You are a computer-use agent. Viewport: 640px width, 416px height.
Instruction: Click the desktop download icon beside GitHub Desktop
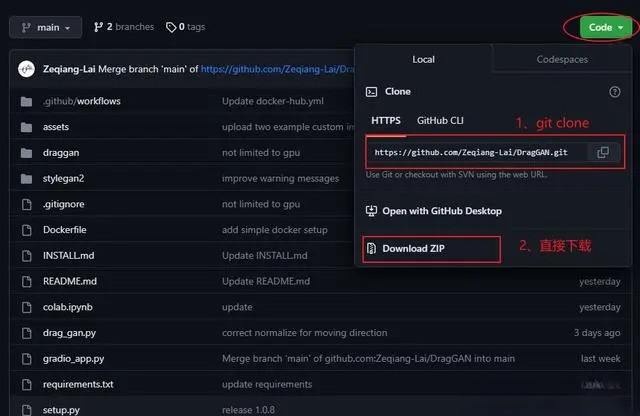point(371,211)
